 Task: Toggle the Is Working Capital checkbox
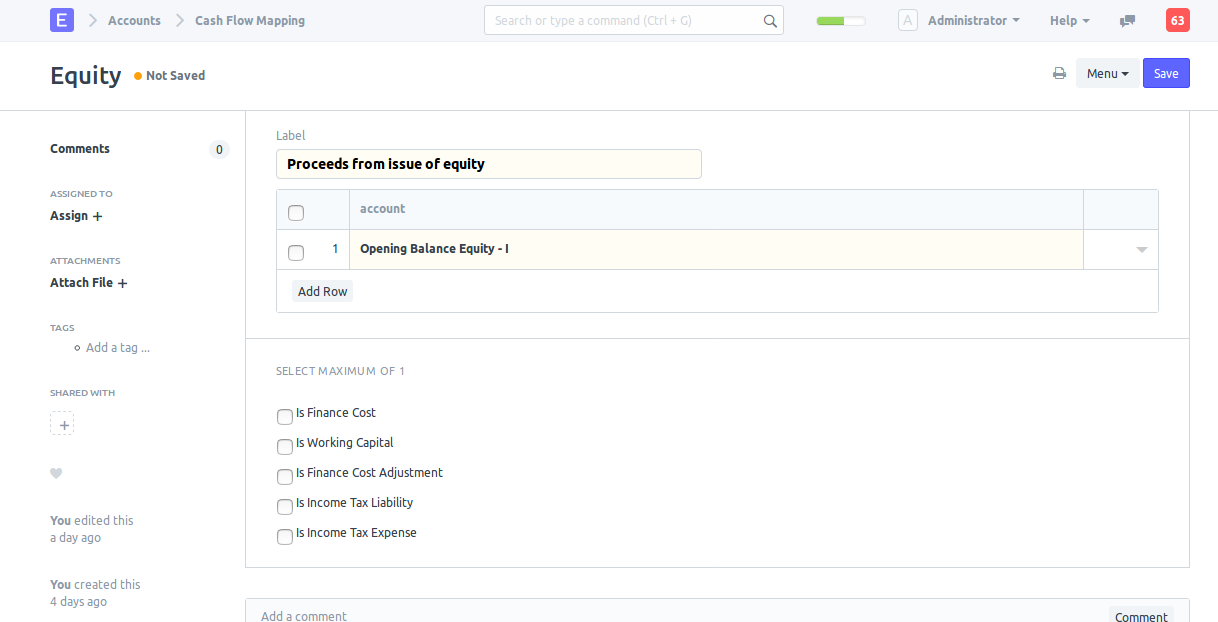pyautogui.click(x=285, y=446)
